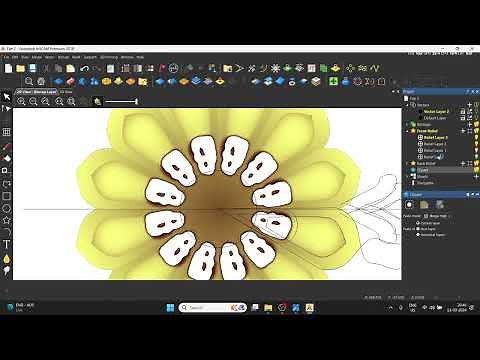Image resolution: width=480 pixels, height=360 pixels.
Task: Open a file using the yellow folder icon
Action: [x=20, y=68]
